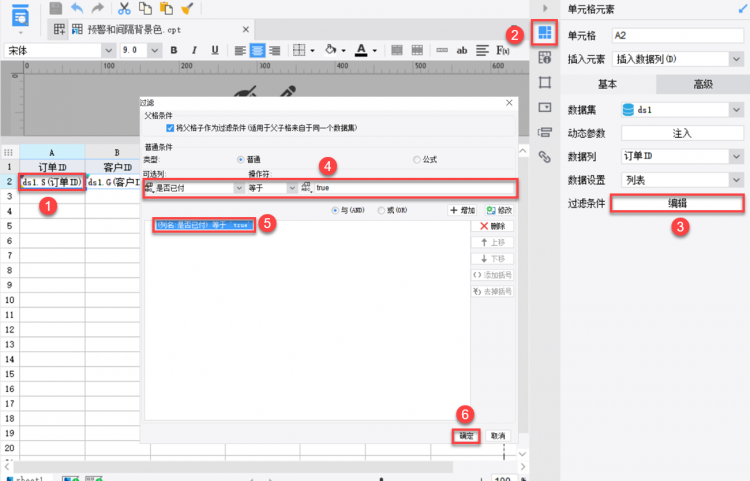
Task: Toggle Bold formatting
Action: pyautogui.click(x=174, y=50)
